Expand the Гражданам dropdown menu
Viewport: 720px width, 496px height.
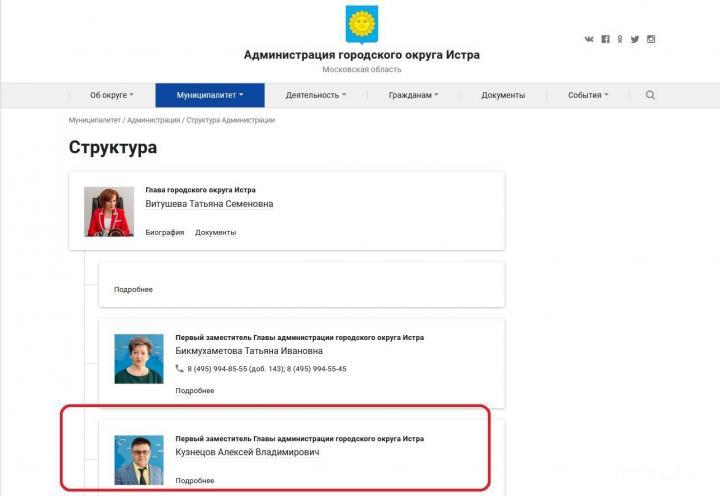pyautogui.click(x=413, y=95)
